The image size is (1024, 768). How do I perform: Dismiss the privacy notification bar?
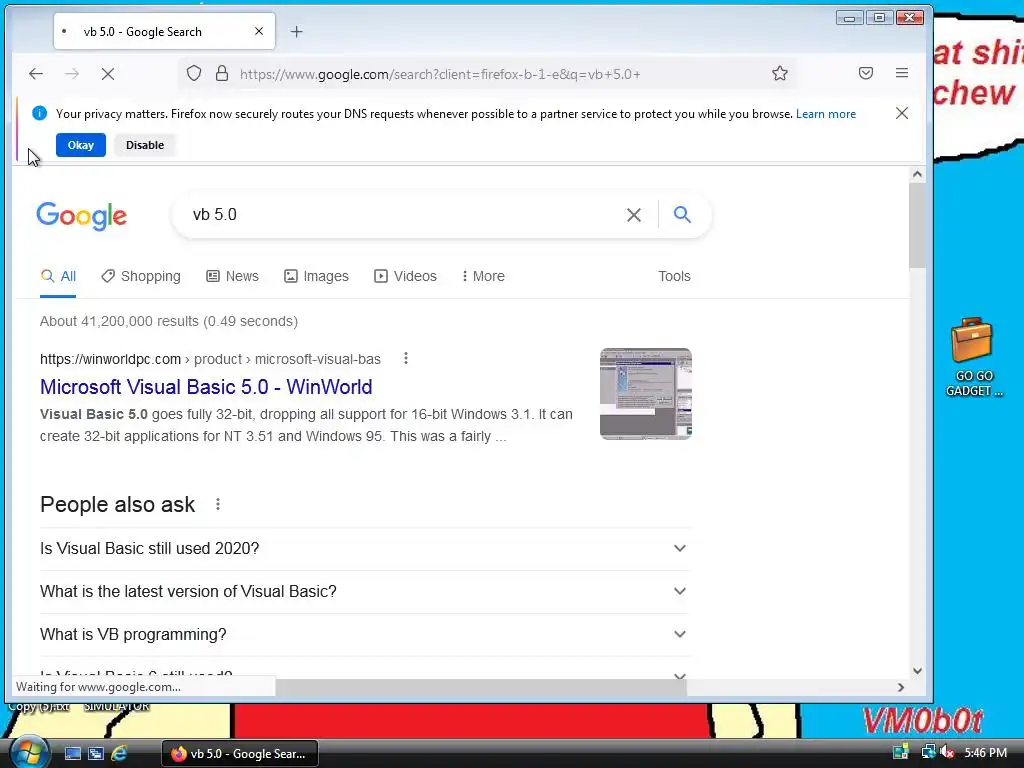[x=902, y=113]
